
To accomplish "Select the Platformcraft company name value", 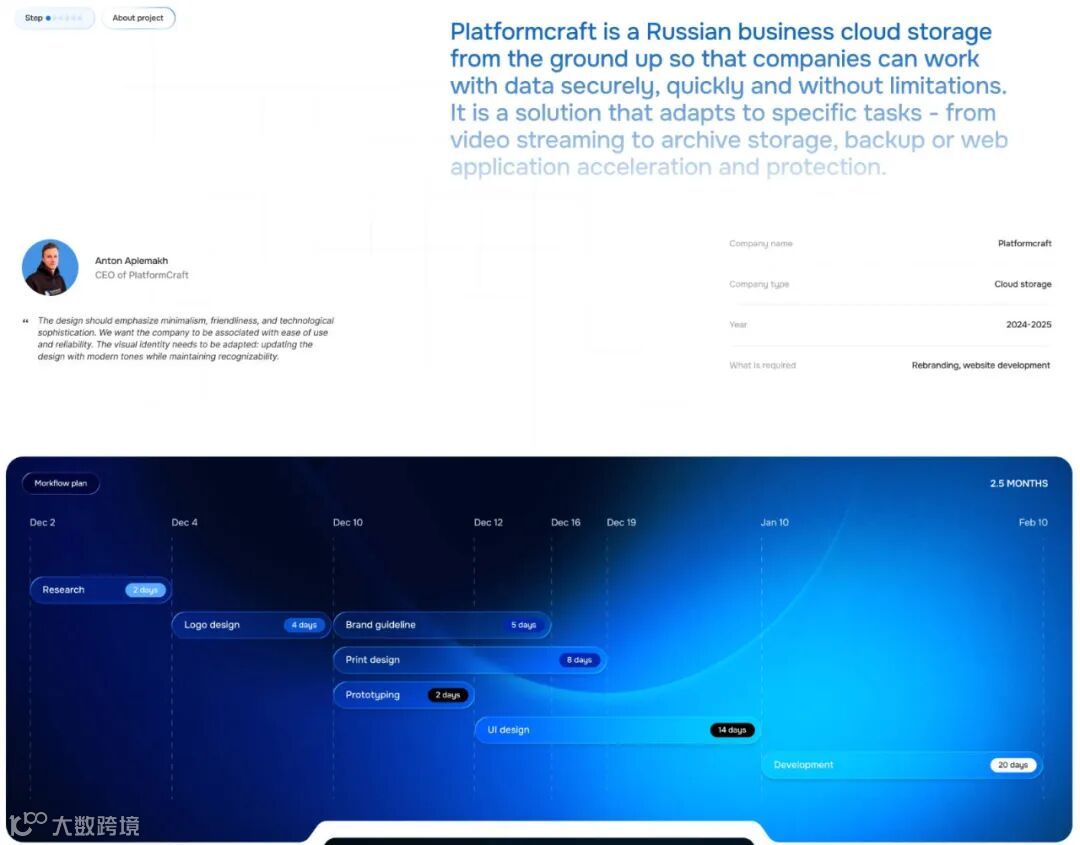I will [x=1024, y=243].
